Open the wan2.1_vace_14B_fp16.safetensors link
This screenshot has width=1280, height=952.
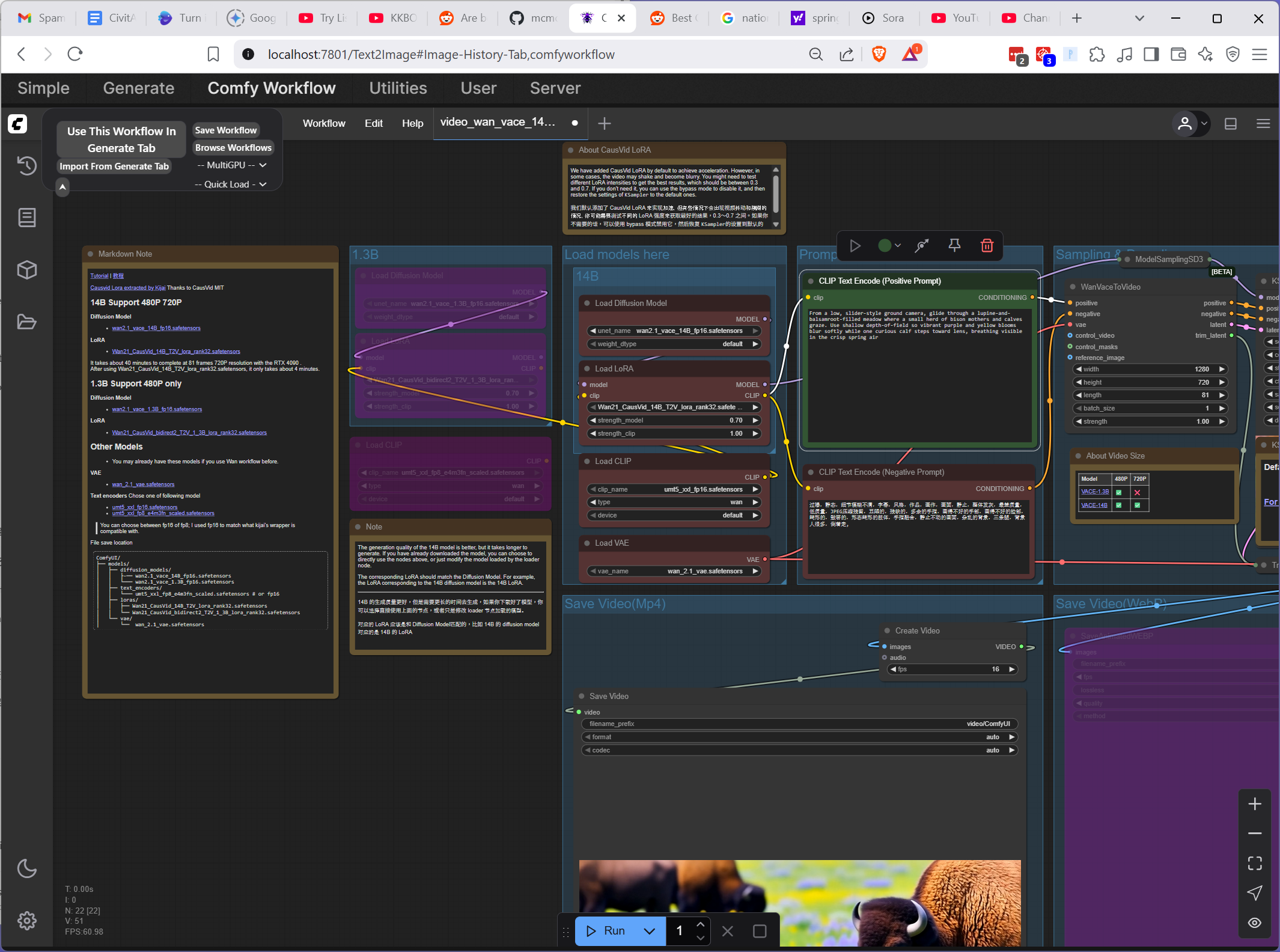[x=156, y=328]
